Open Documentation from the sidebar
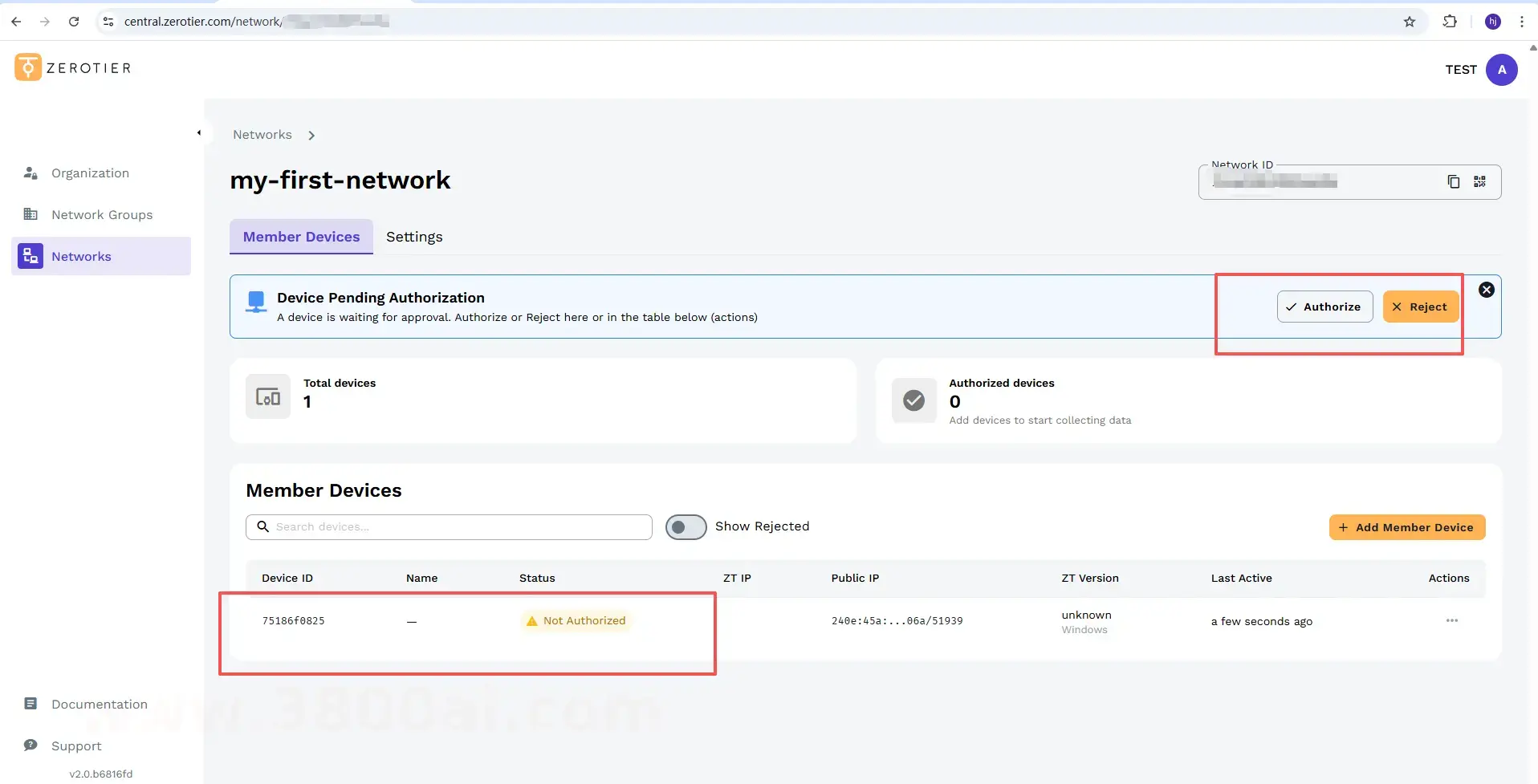The width and height of the screenshot is (1538, 784). point(99,705)
